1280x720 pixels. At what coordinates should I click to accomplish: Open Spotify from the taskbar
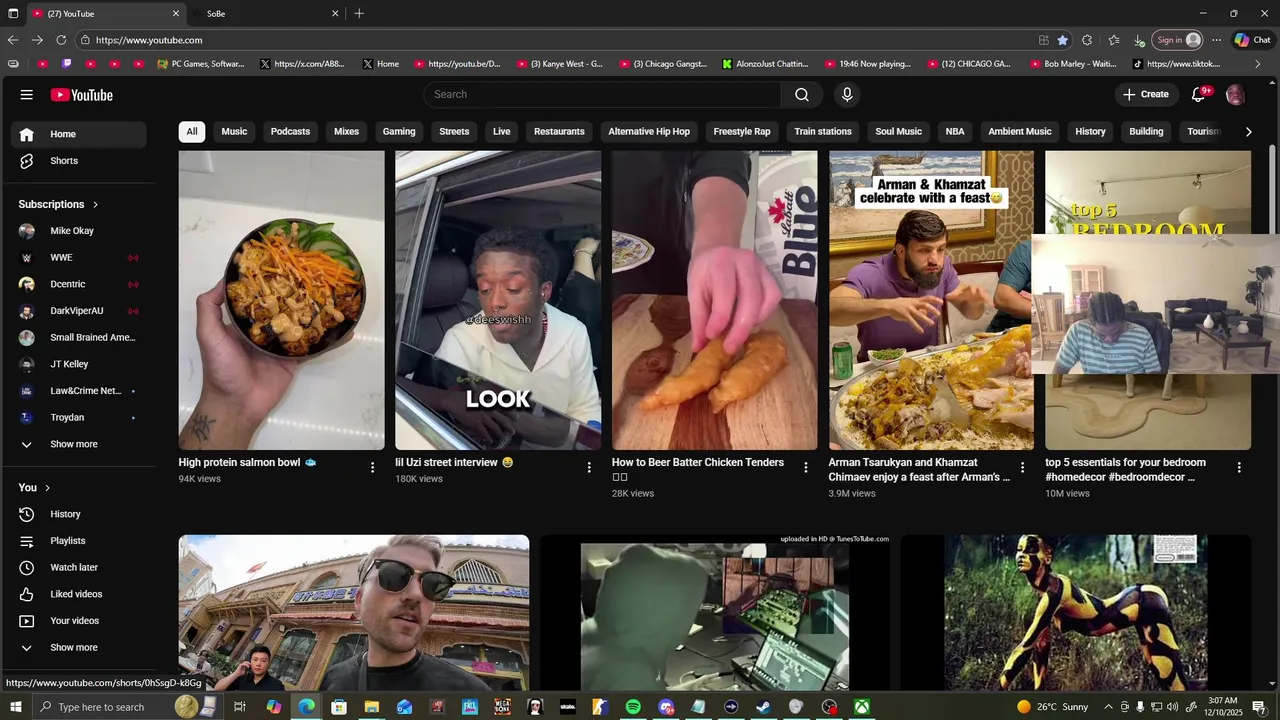coord(633,707)
